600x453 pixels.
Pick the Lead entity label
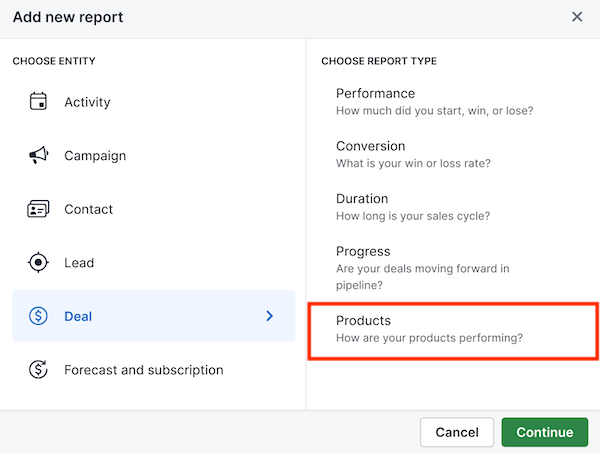tap(79, 263)
